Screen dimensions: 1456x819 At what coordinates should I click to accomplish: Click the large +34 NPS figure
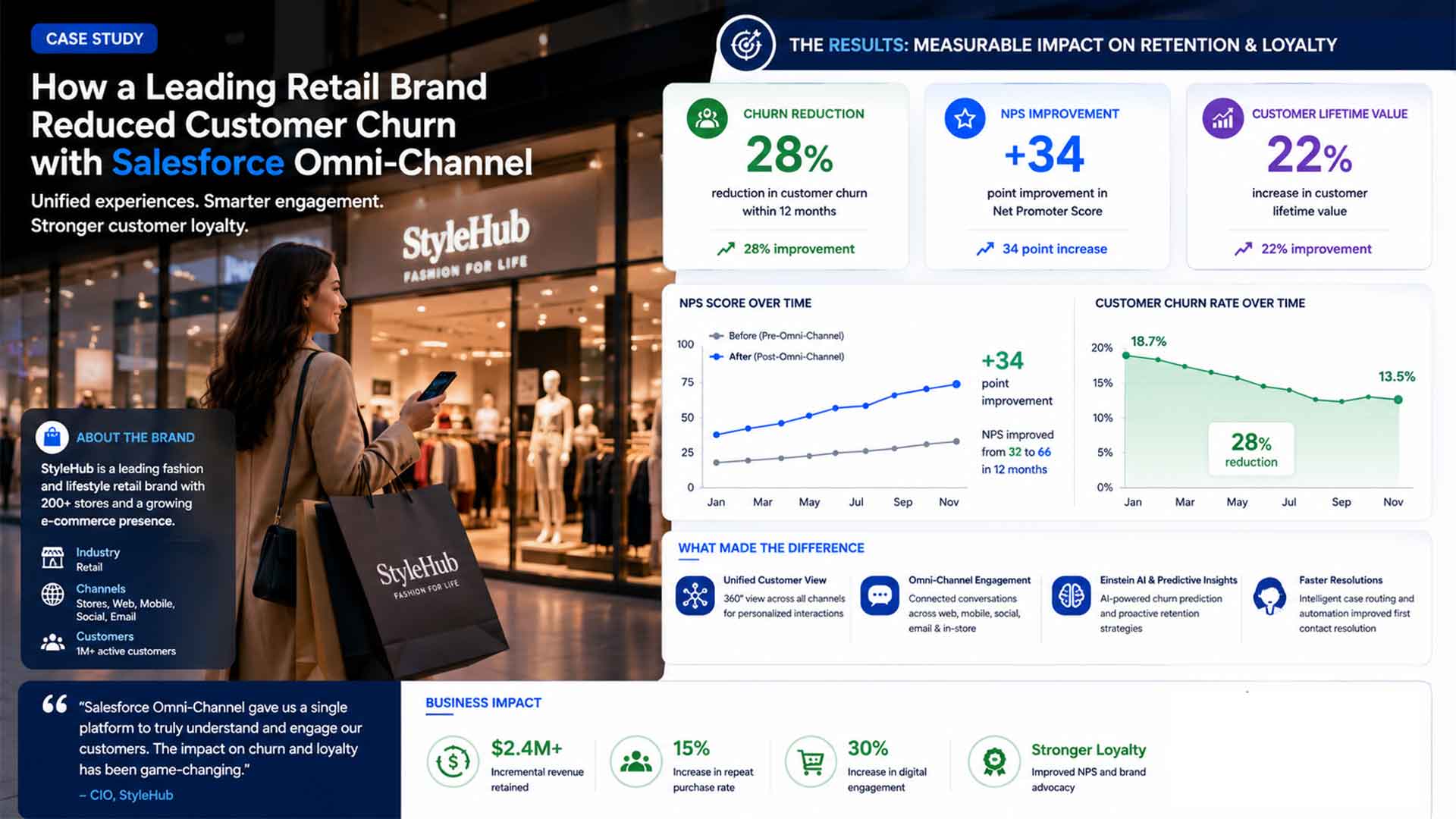1044,154
